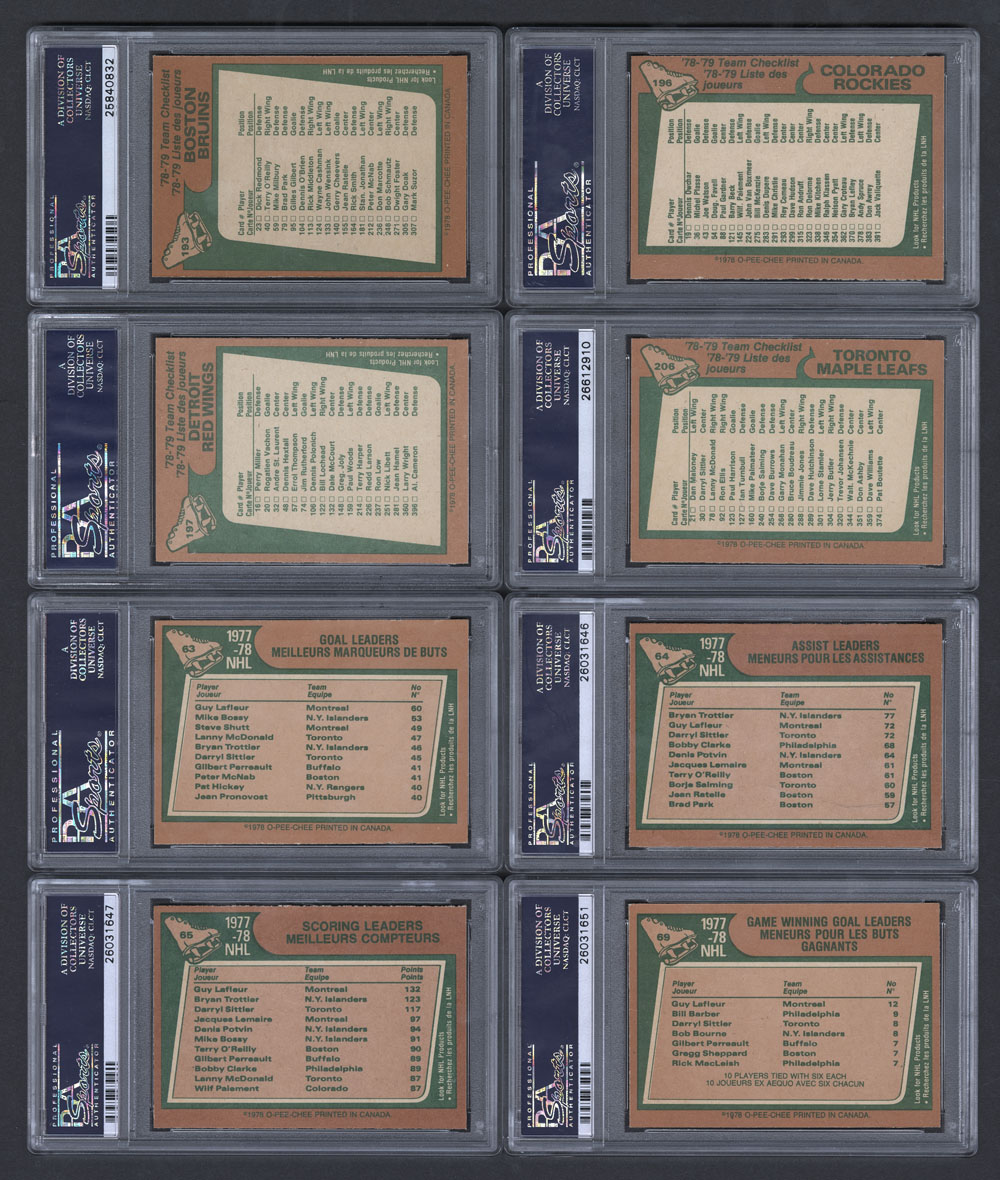The width and height of the screenshot is (1000, 1180).
Task: Click Bobby Clarke row on Assist Leaders card
Action: (x=781, y=745)
